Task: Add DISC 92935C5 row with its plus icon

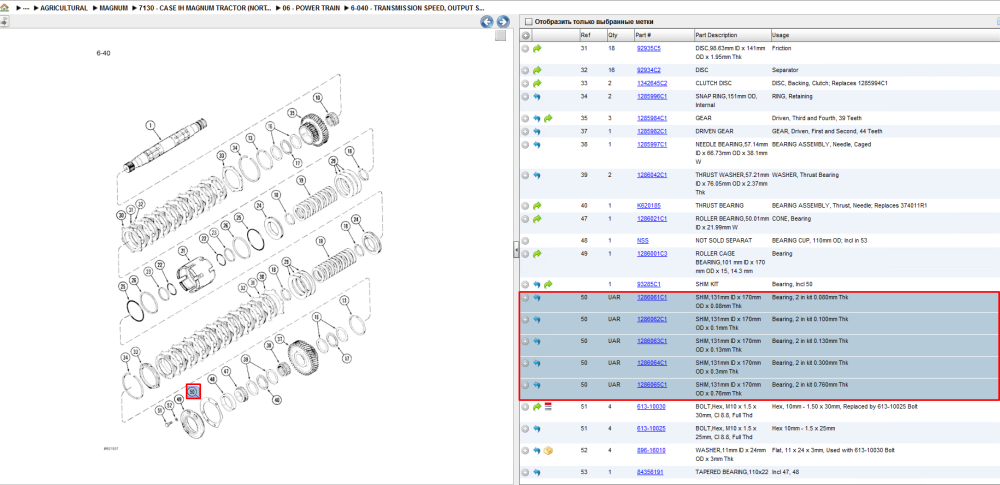Action: point(526,48)
